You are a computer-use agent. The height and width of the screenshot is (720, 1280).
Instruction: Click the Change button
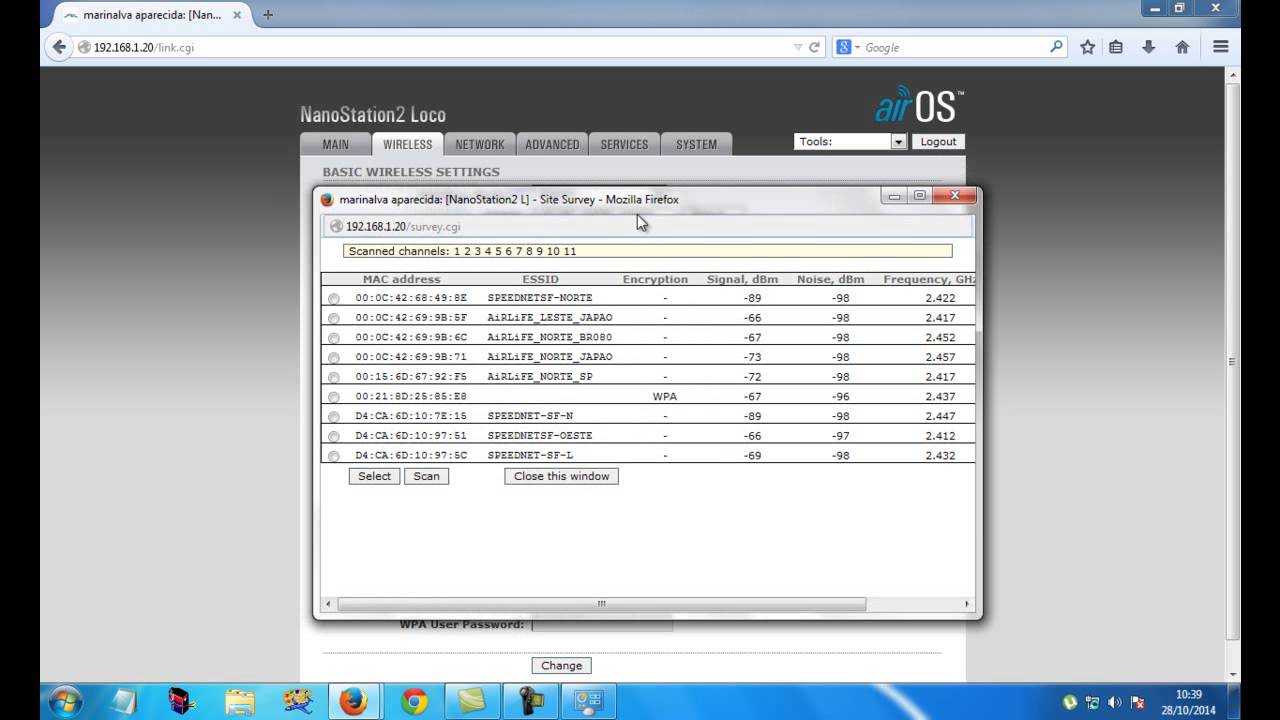(x=561, y=665)
